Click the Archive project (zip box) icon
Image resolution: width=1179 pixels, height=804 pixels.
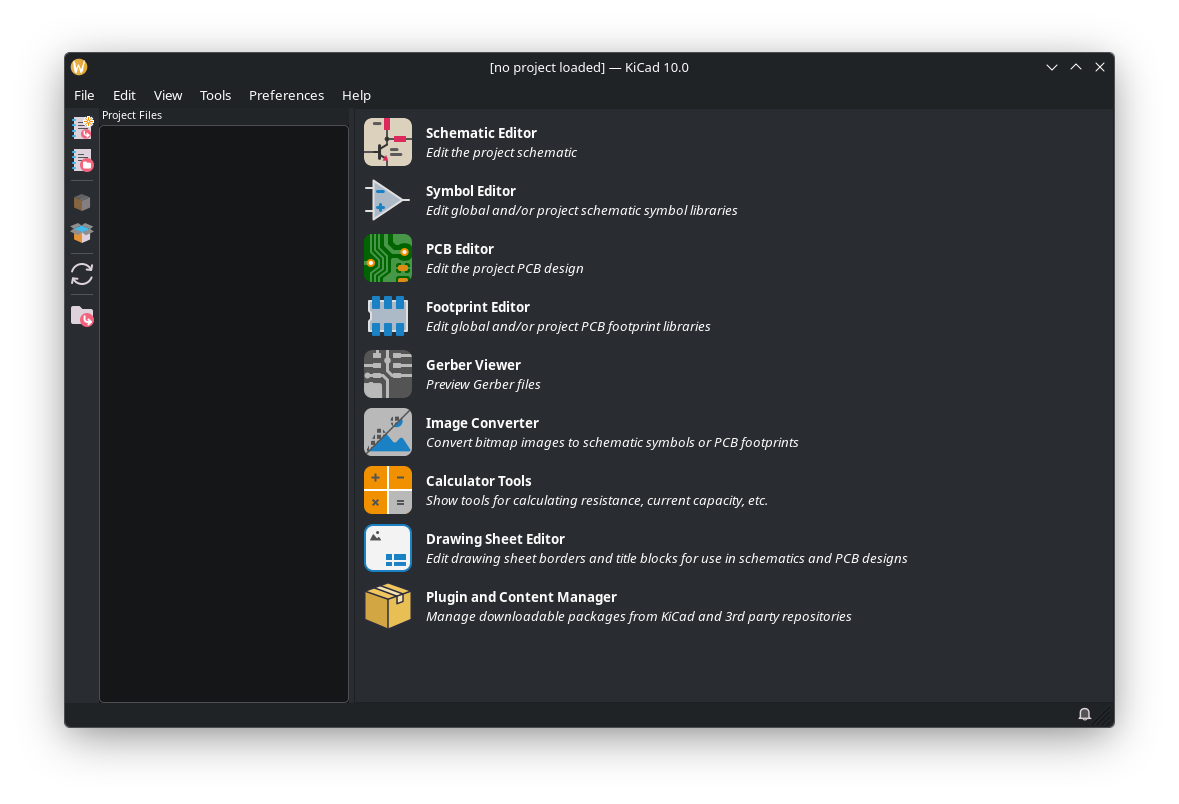(82, 202)
